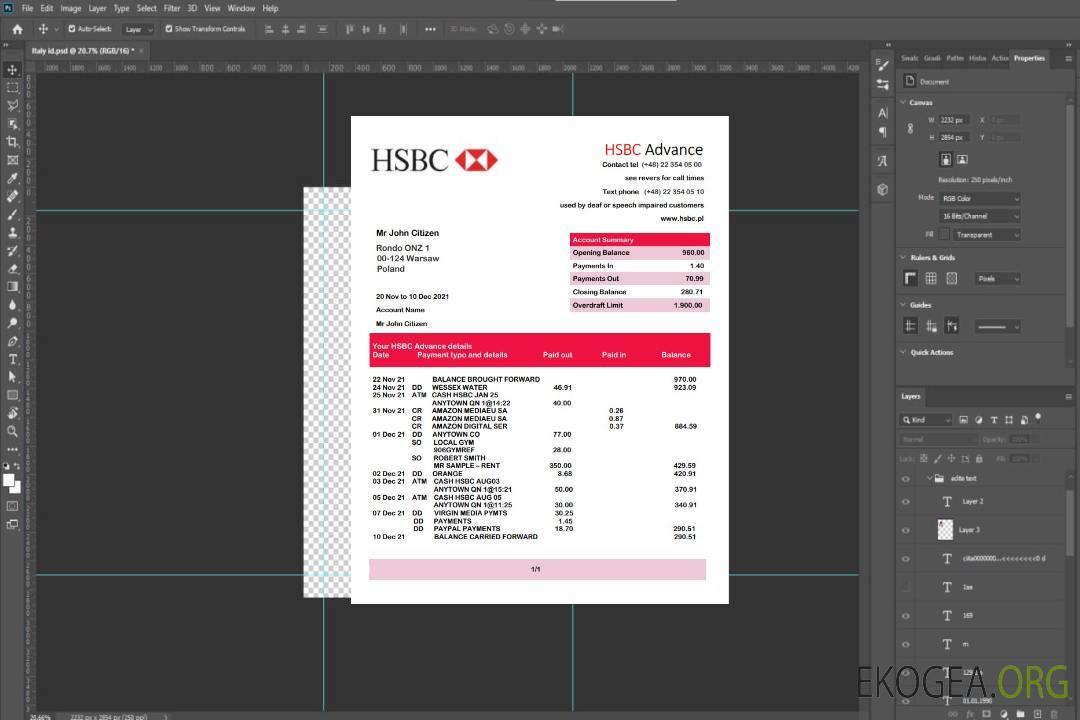The height and width of the screenshot is (720, 1080).
Task: Open the 3D panel cube icon
Action: pyautogui.click(x=883, y=189)
